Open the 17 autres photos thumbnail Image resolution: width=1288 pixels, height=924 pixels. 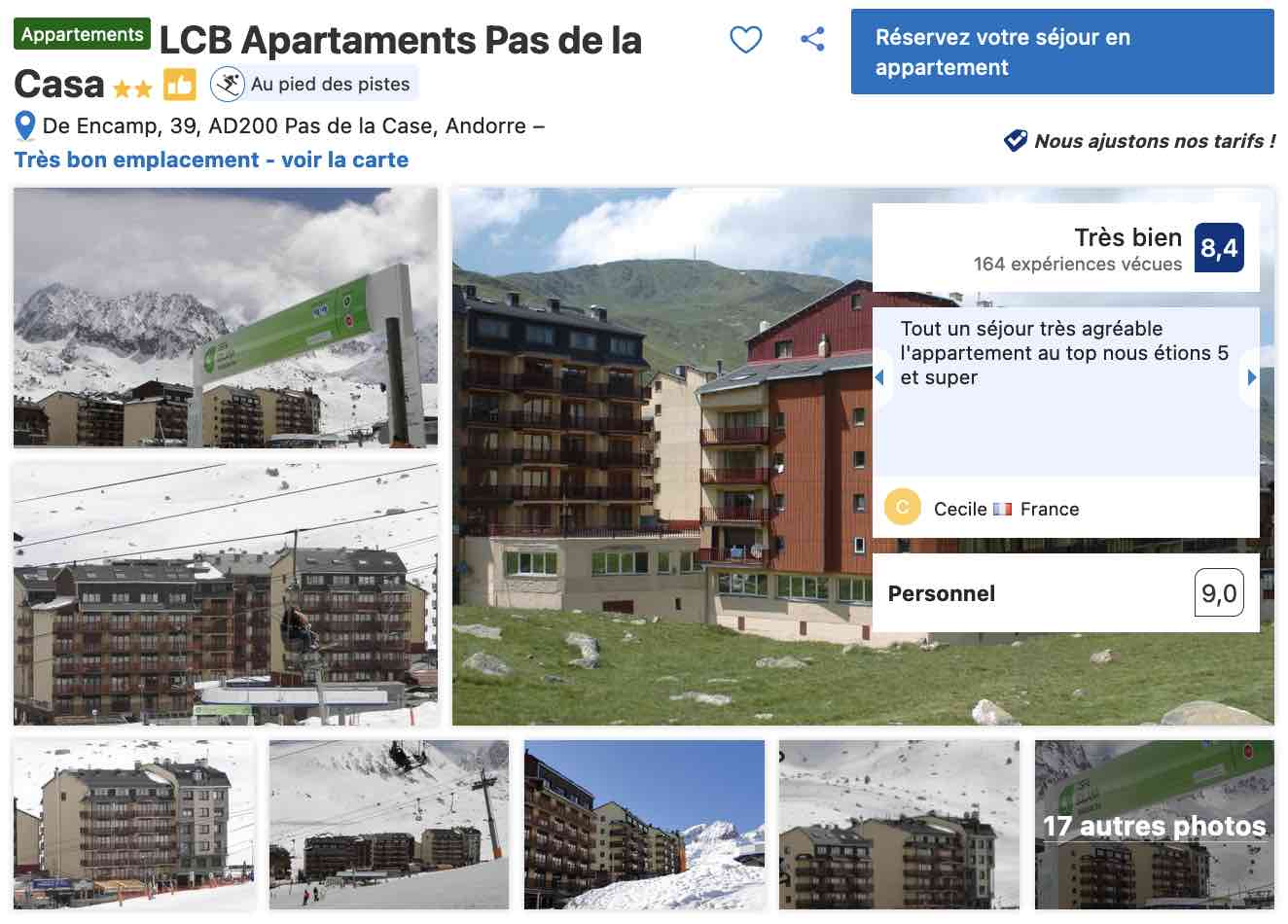(1154, 825)
